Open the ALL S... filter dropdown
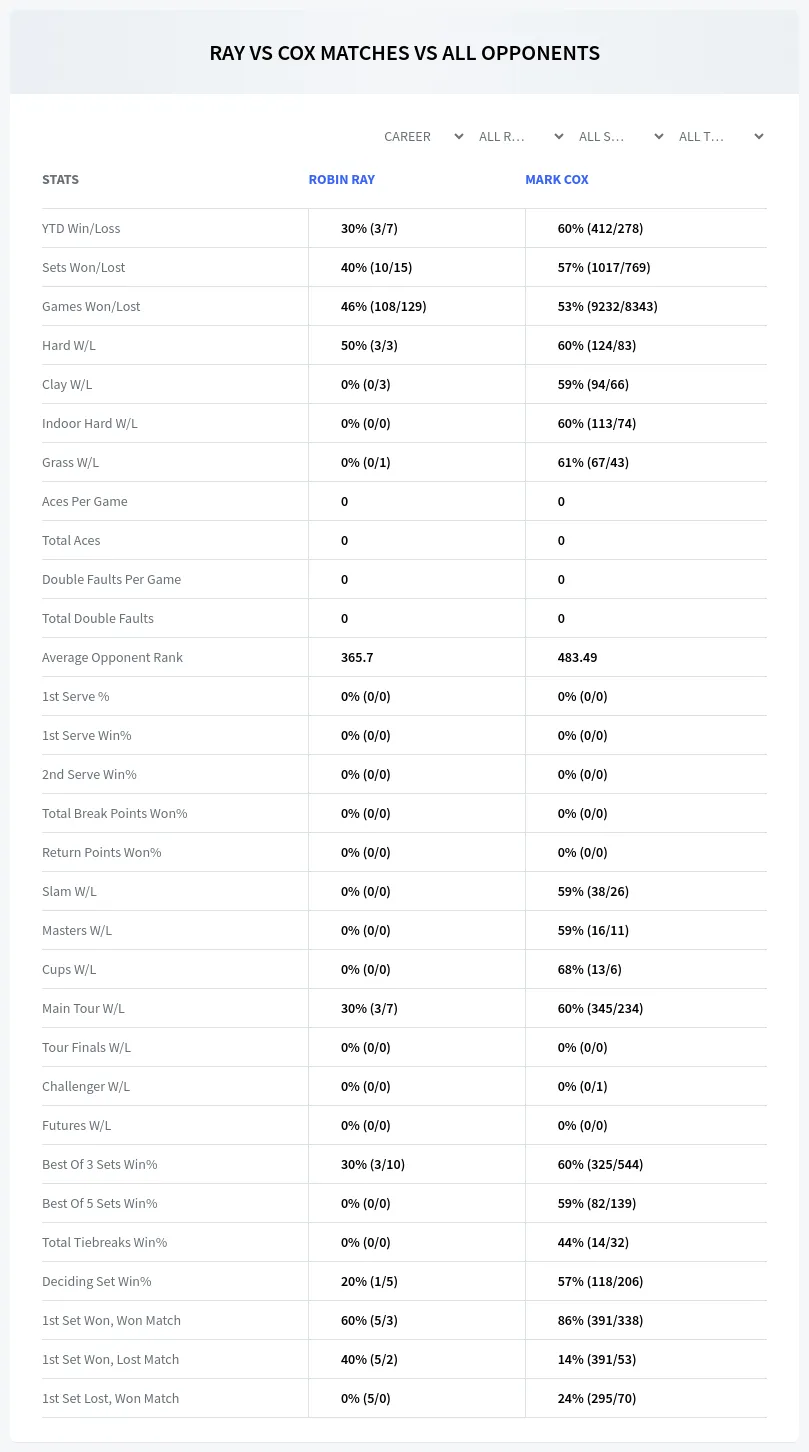The width and height of the screenshot is (809, 1452). tap(620, 137)
